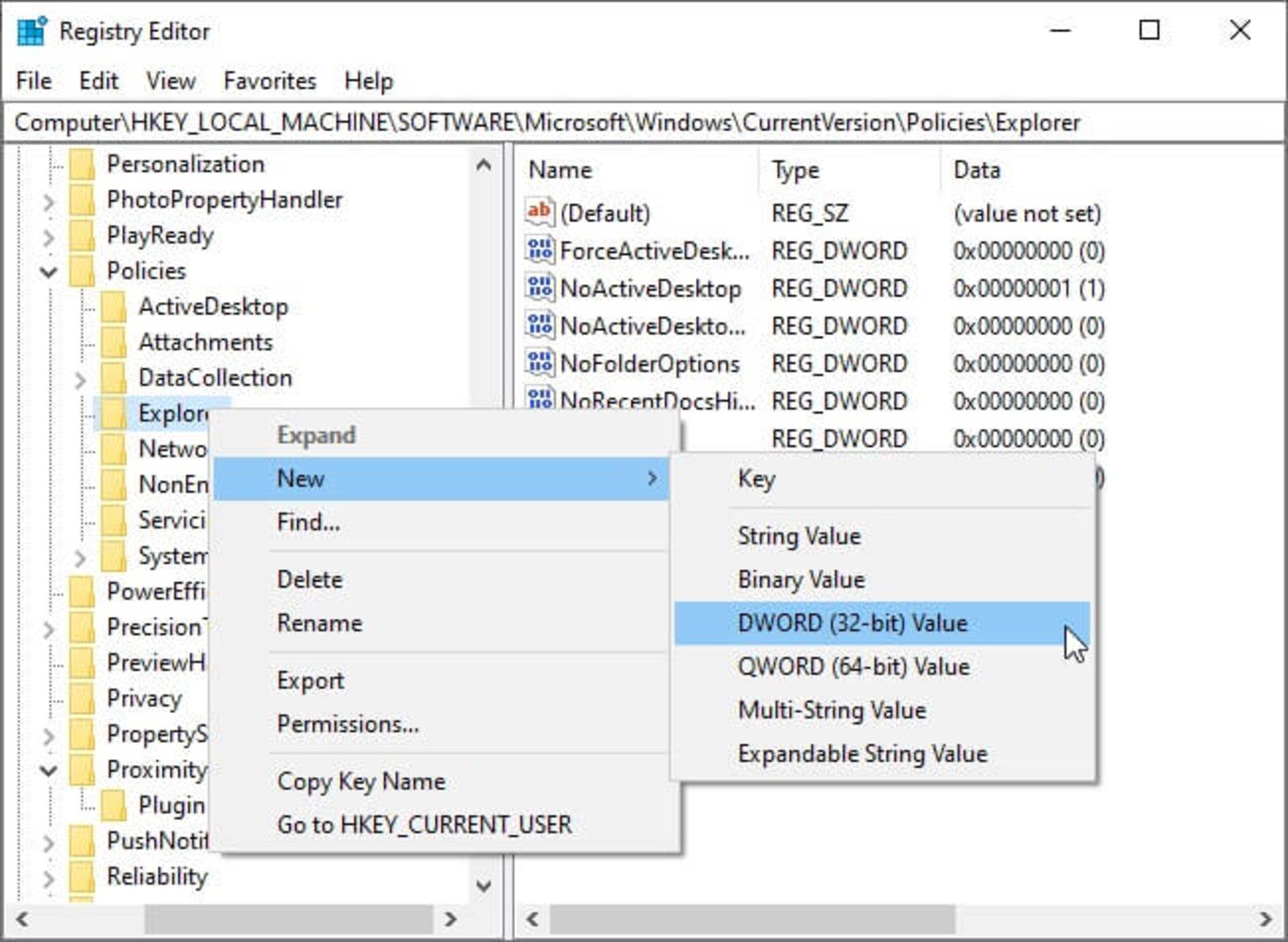The image size is (1288, 942).
Task: Select QWORD (64-bit) Value
Action: tap(882, 667)
